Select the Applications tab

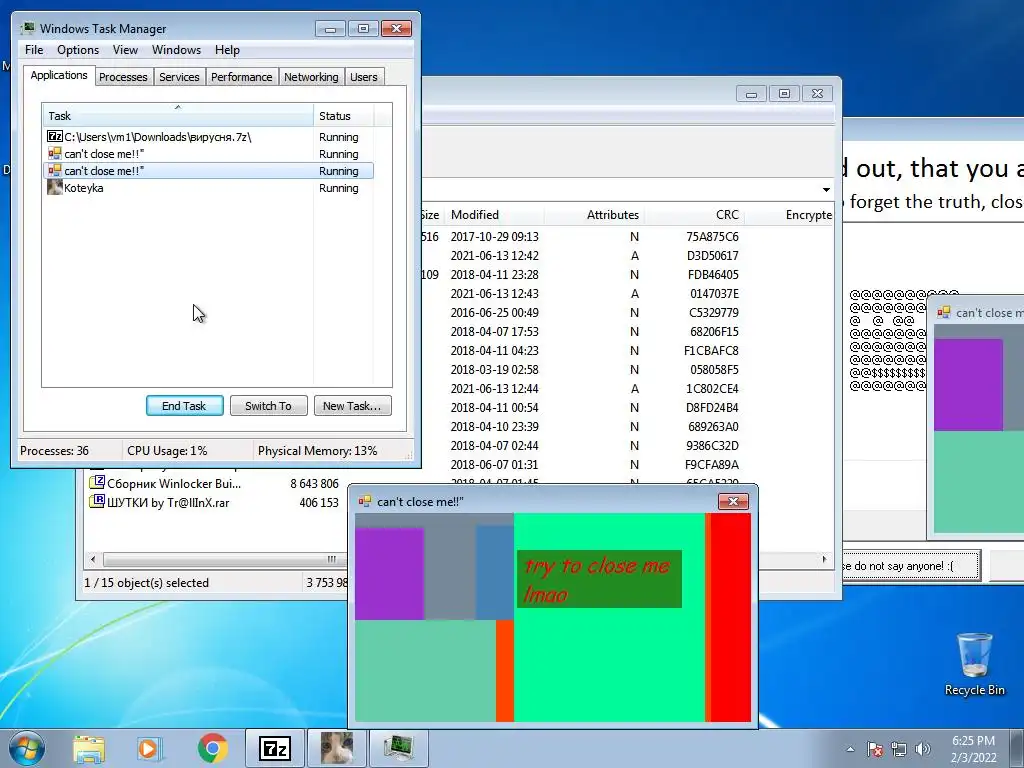(x=59, y=75)
